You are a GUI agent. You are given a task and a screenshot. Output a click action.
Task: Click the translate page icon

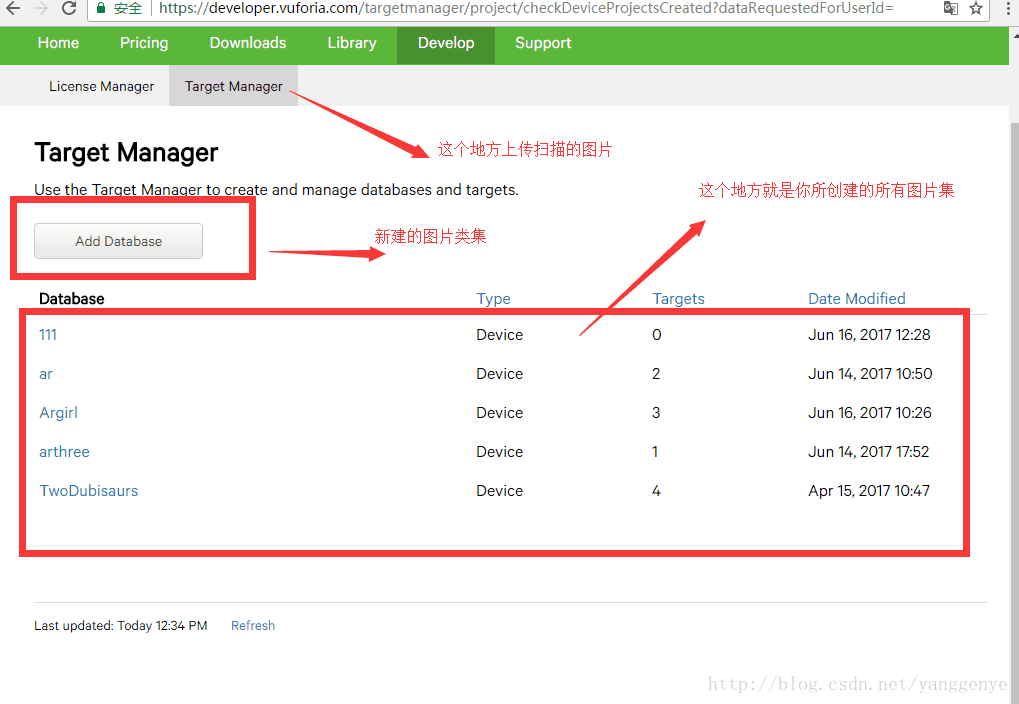[950, 8]
